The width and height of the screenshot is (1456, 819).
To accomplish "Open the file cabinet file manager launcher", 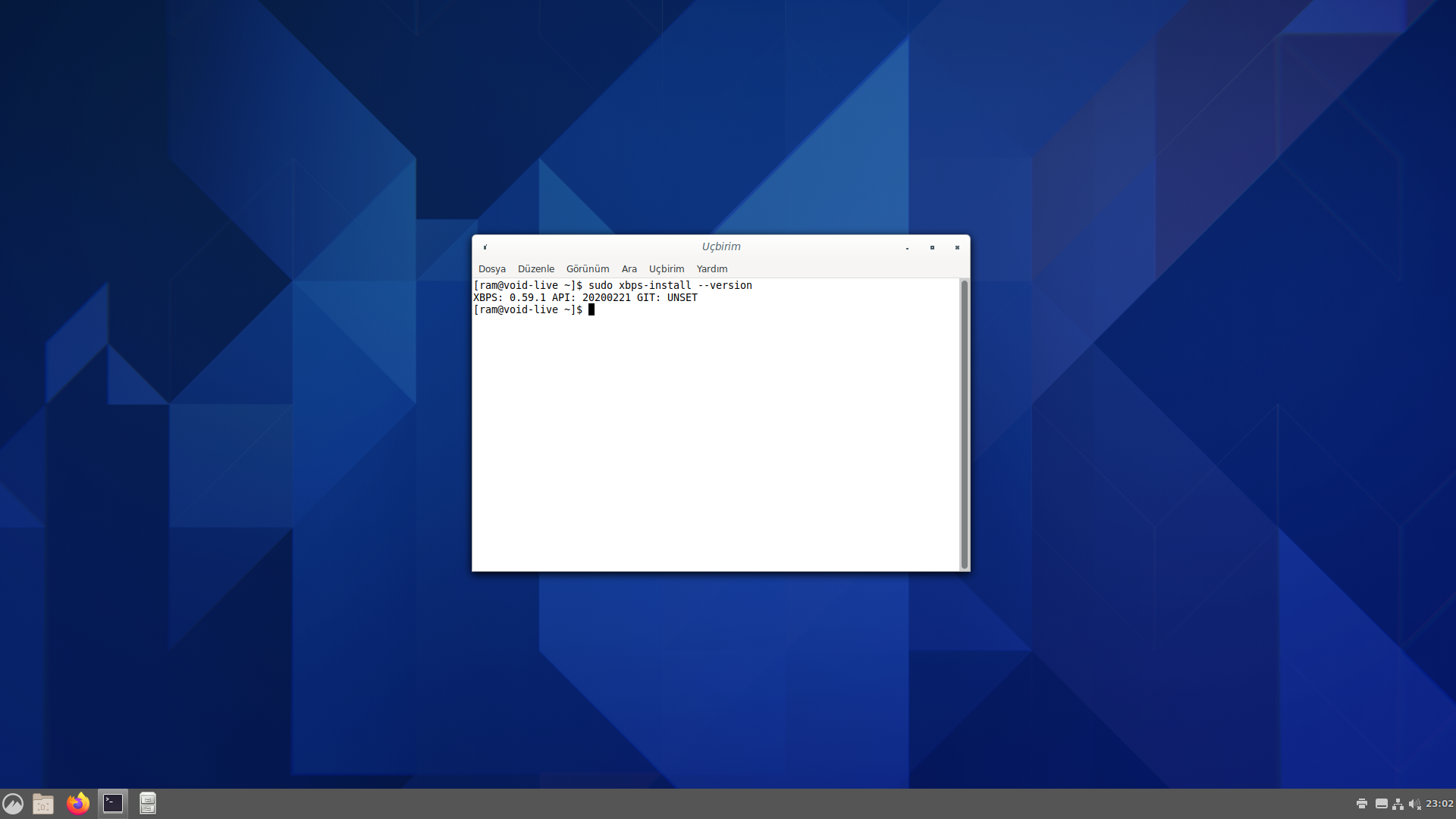I will pos(148,804).
